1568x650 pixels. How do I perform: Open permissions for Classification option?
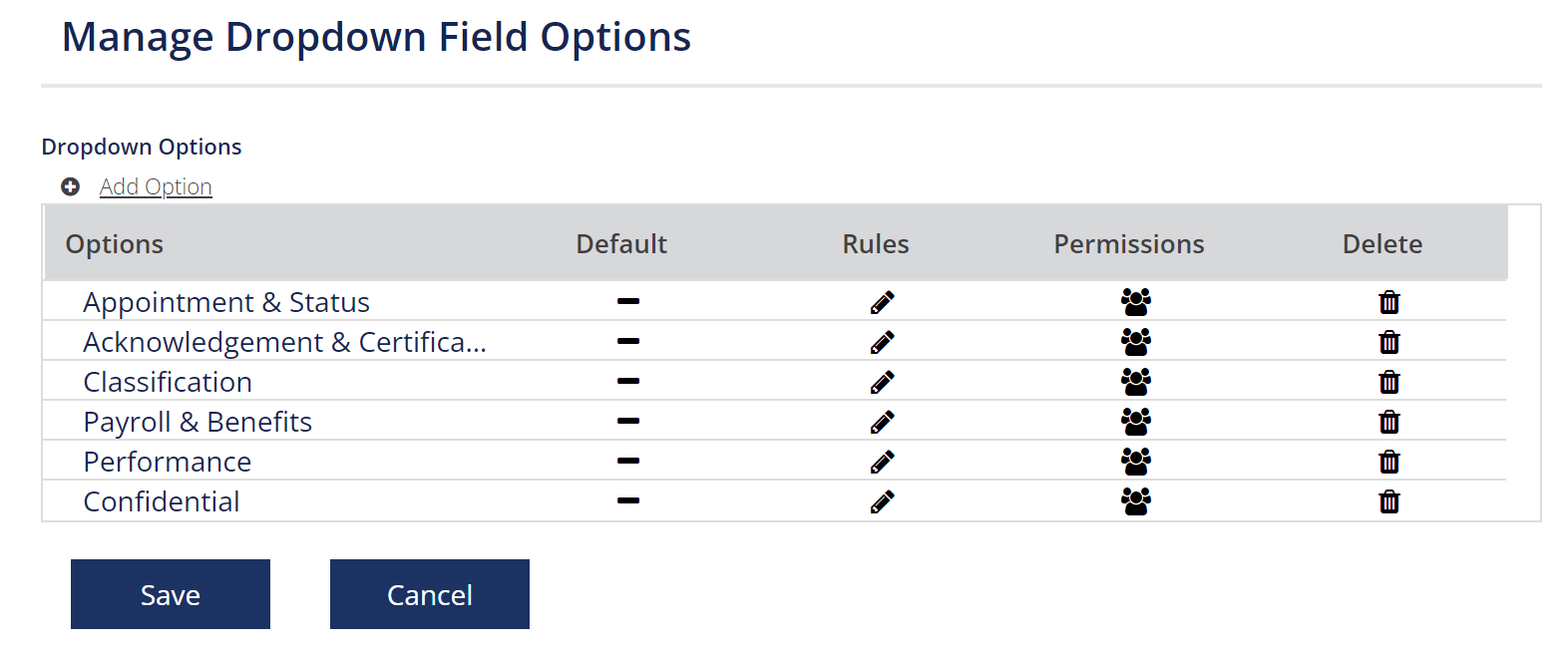click(x=1135, y=382)
